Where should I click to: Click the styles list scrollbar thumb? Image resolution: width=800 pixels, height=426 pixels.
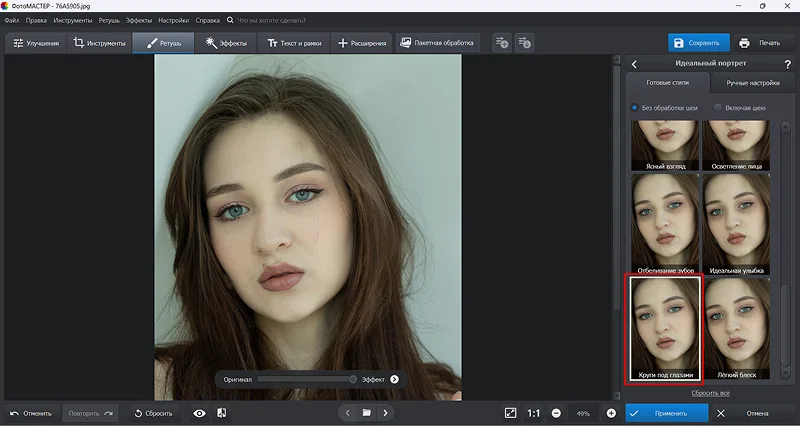[x=786, y=324]
